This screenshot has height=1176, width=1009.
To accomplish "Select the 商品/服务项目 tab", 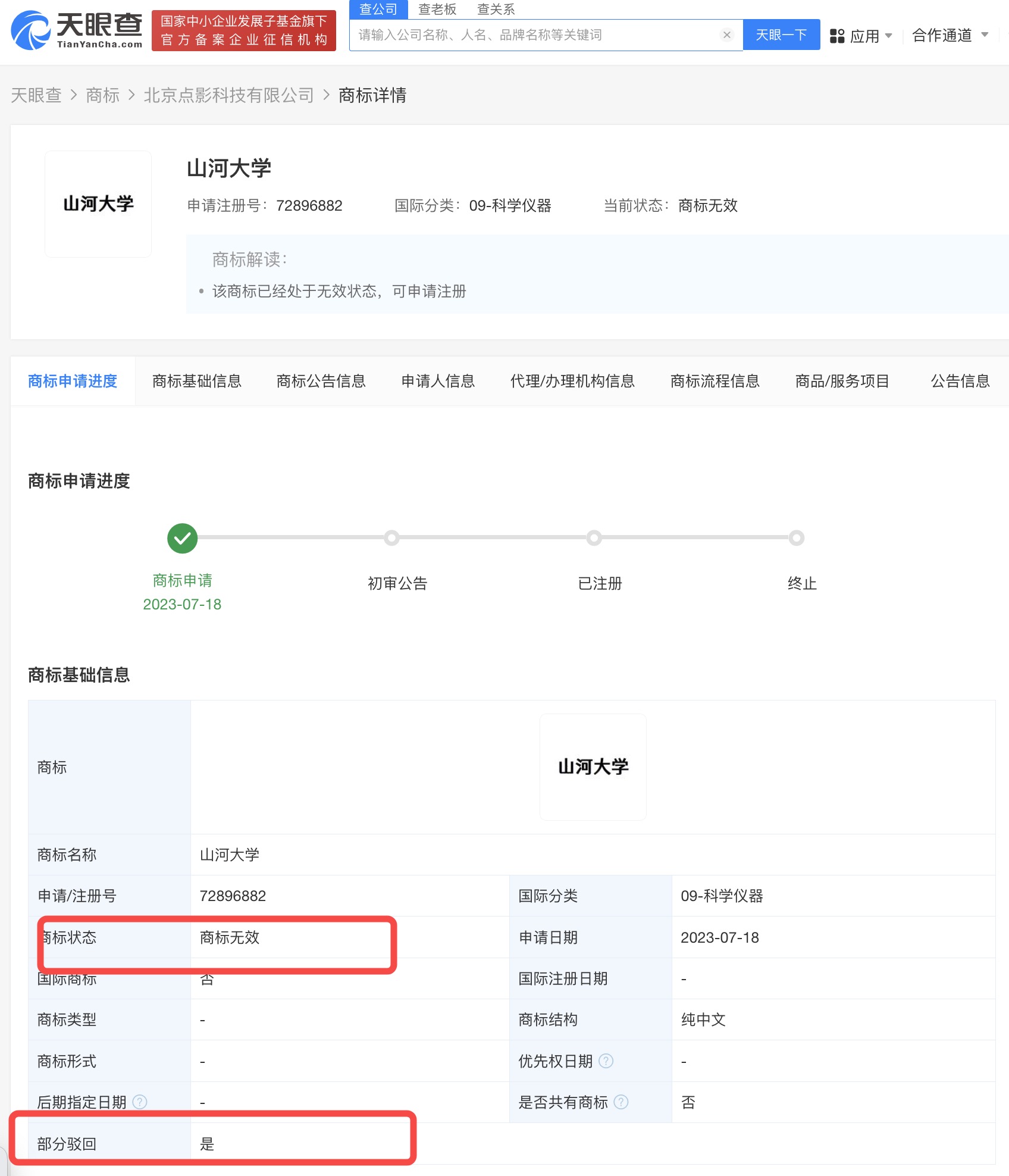I will (842, 381).
